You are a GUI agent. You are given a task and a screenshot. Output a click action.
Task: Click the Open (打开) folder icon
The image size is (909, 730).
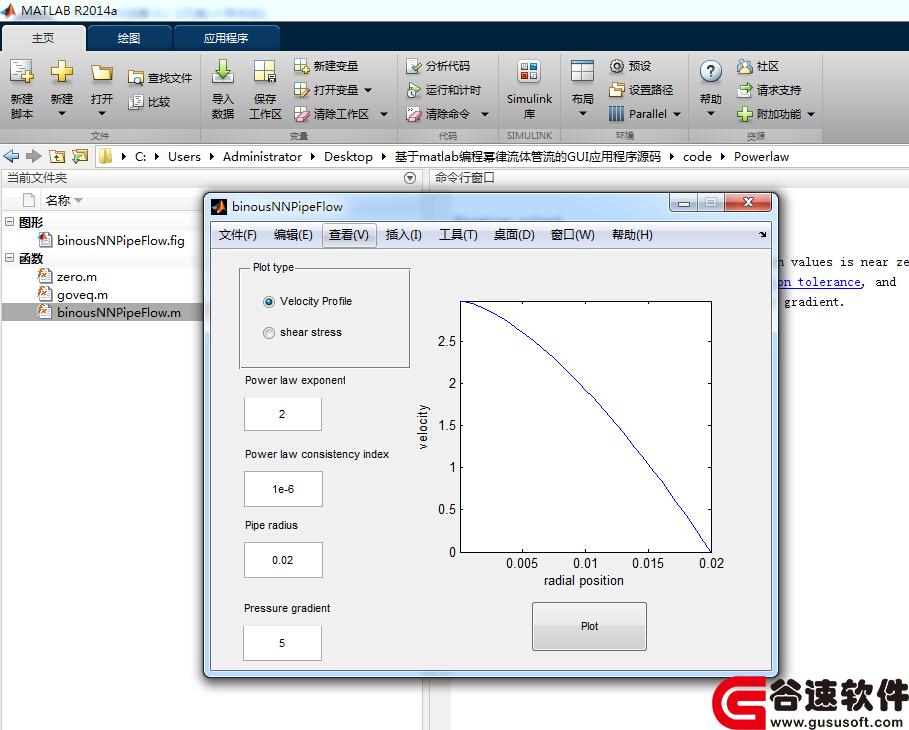(101, 72)
